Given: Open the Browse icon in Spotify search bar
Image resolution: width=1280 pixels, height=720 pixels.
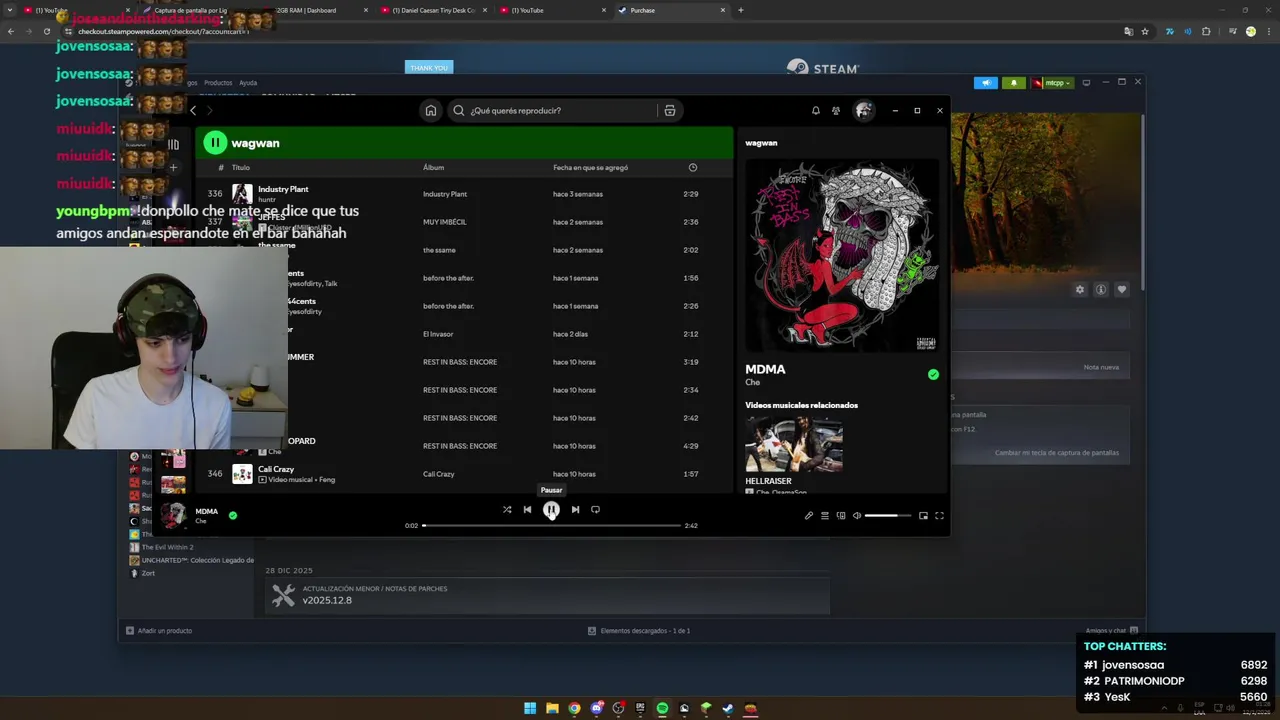Looking at the screenshot, I should 670,111.
